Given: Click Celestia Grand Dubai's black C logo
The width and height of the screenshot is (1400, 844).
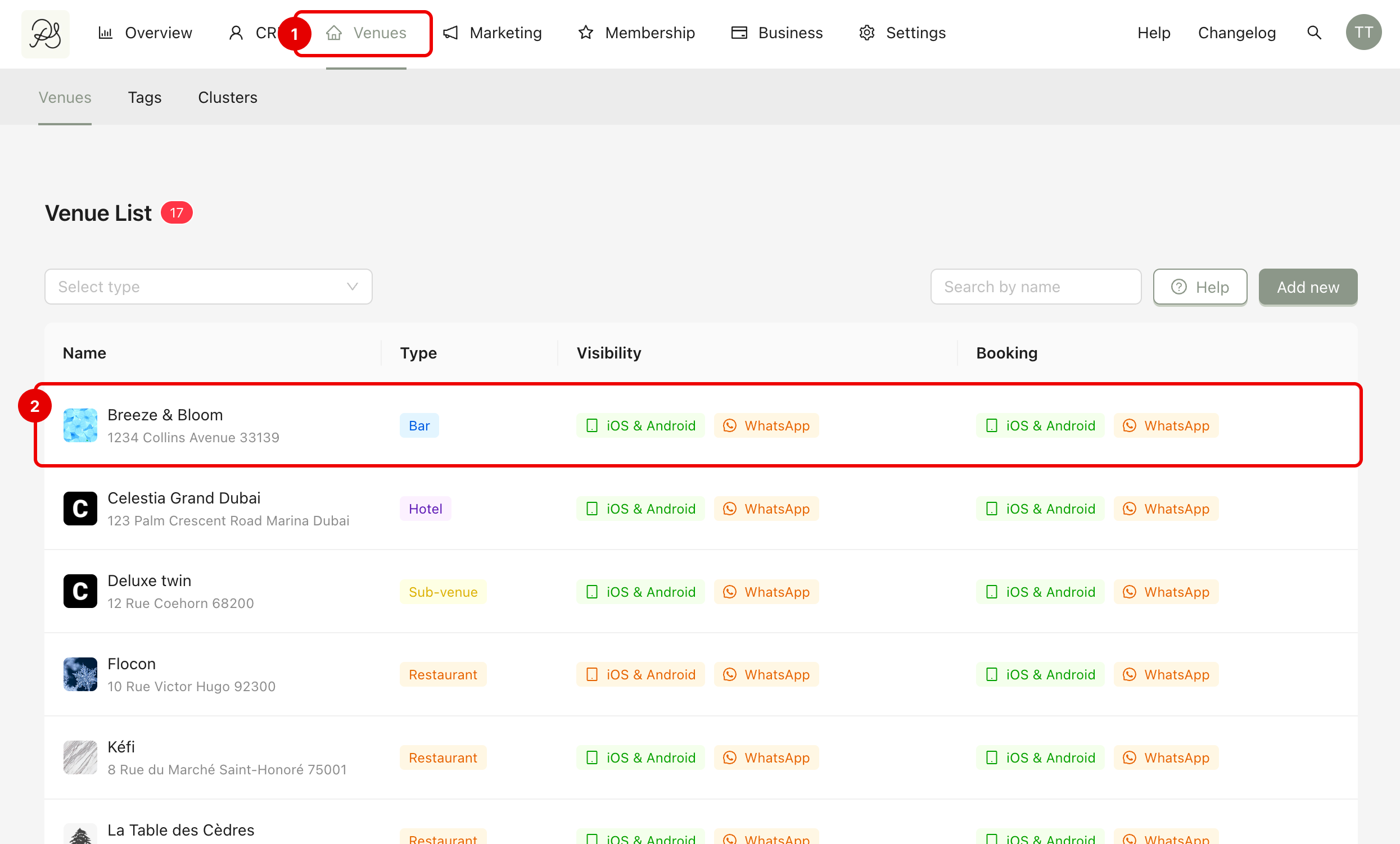Looking at the screenshot, I should (80, 509).
